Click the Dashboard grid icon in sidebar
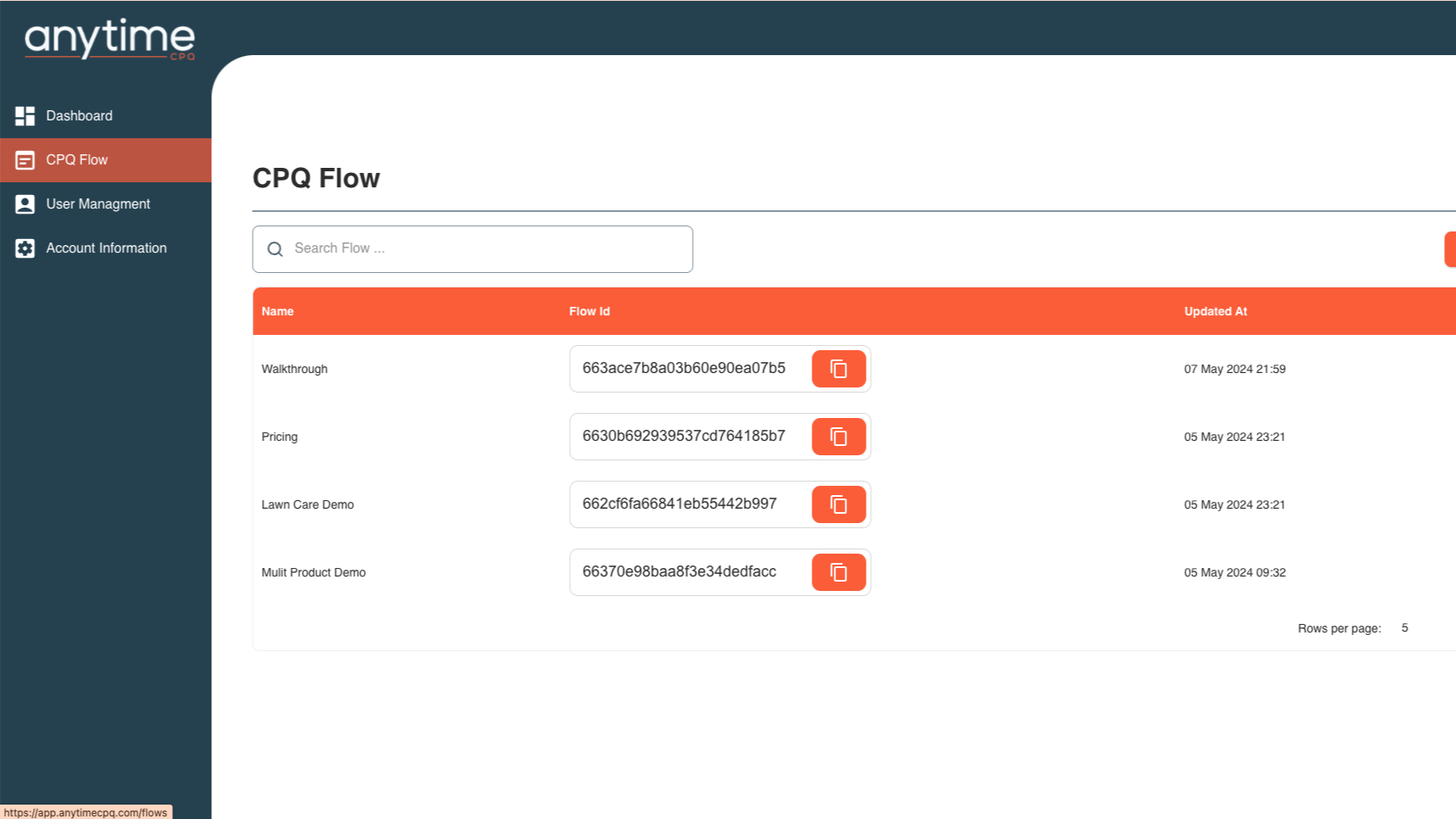The height and width of the screenshot is (819, 1456). (25, 116)
